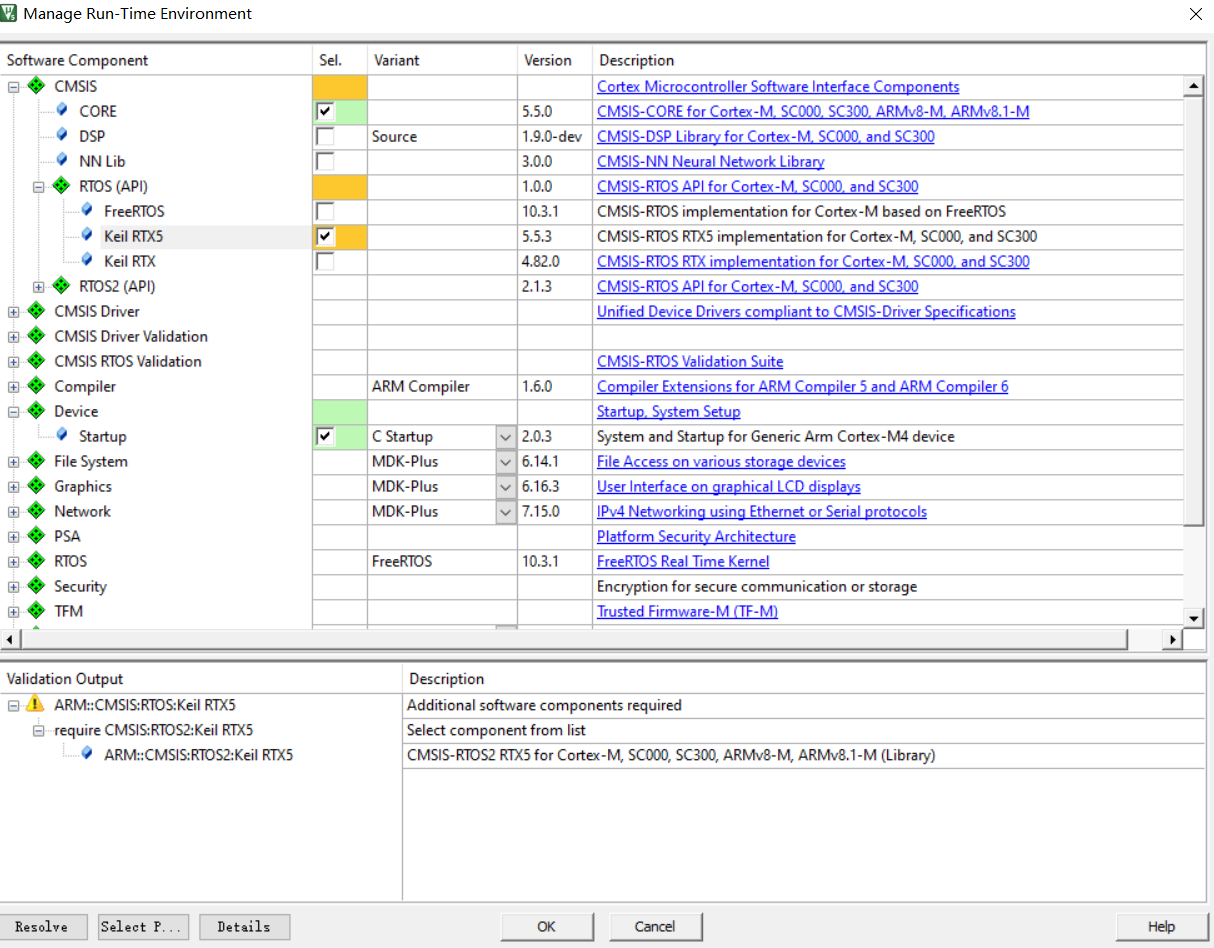Viewport: 1214px width, 948px height.
Task: Click the Sel. column header
Action: (340, 60)
